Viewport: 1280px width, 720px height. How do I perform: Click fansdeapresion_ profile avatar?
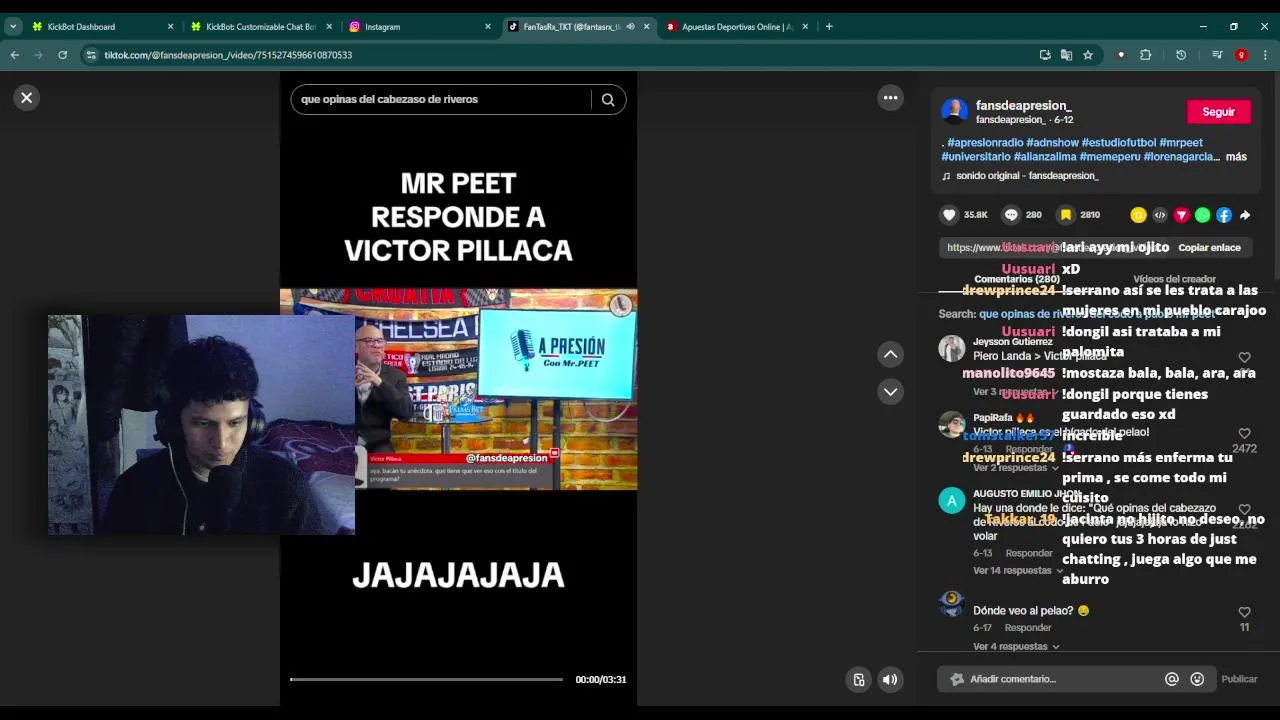[954, 112]
